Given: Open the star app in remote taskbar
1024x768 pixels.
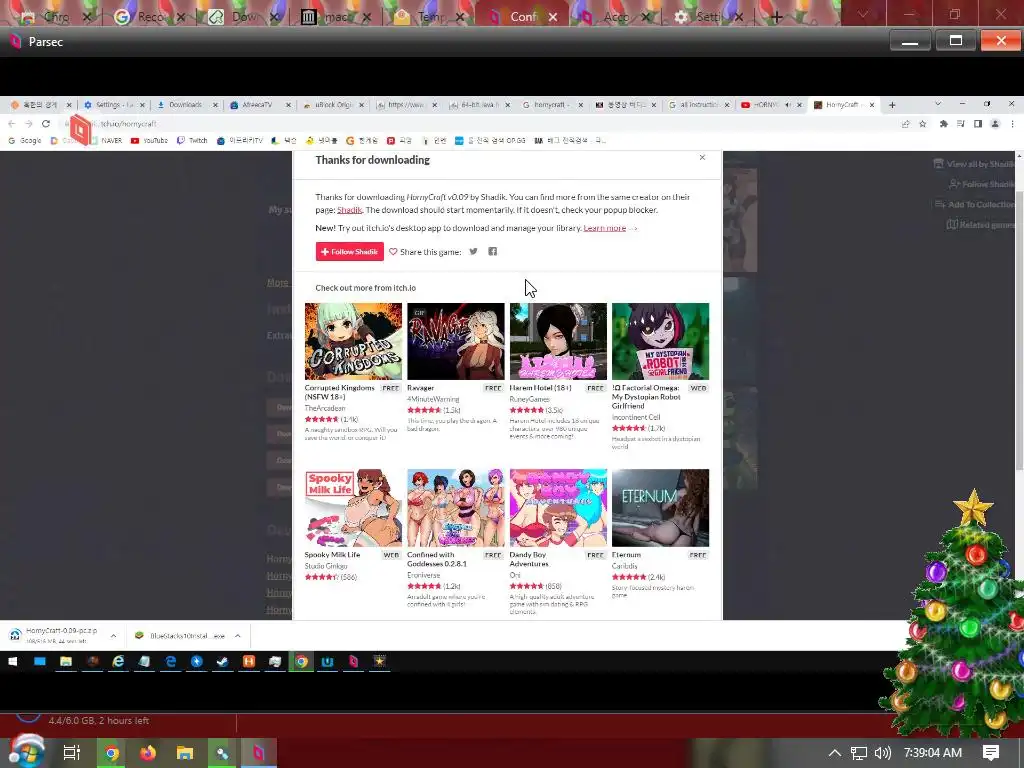Looking at the screenshot, I should 379,662.
